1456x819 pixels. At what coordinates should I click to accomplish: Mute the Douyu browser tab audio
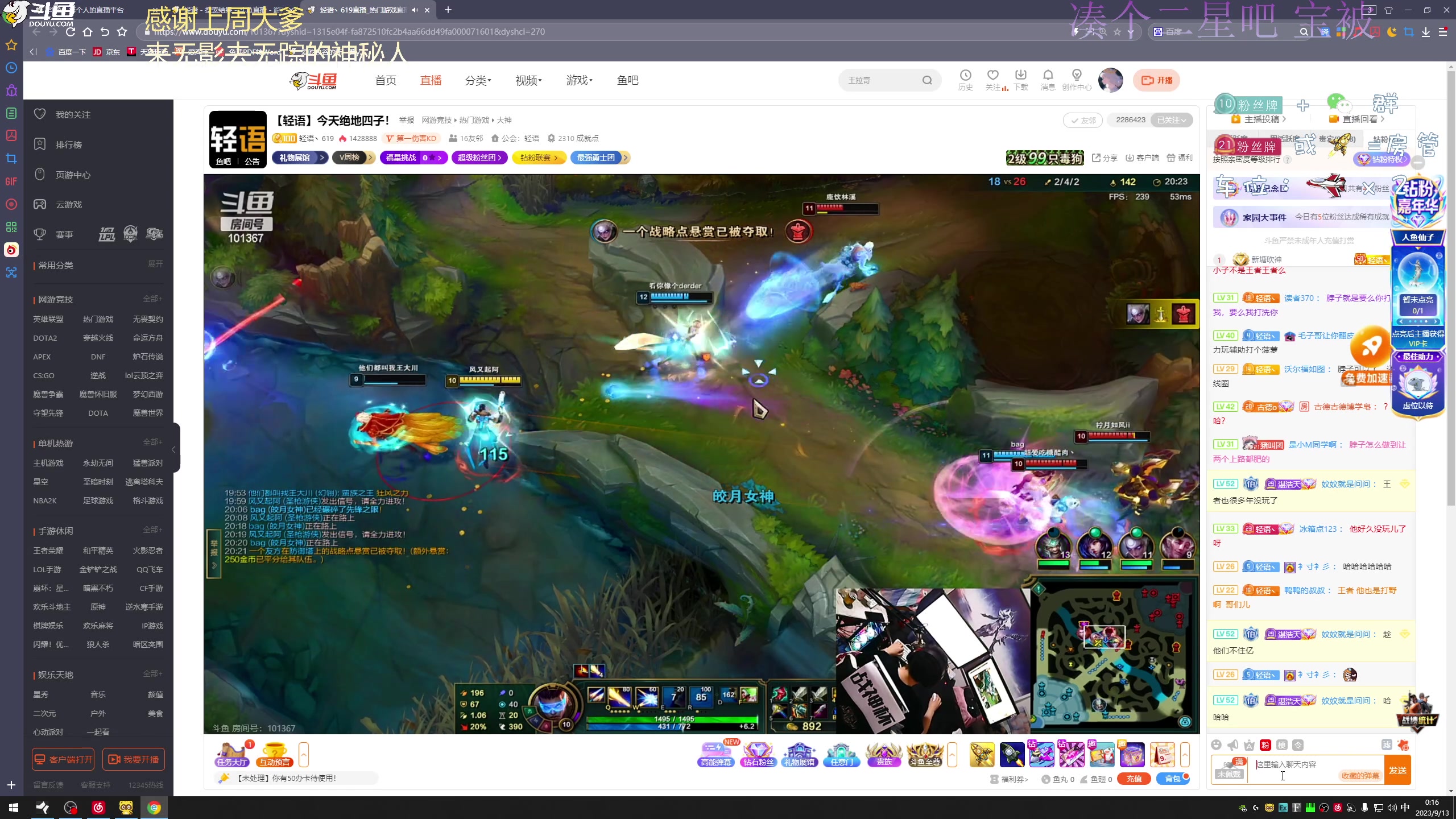[x=415, y=10]
